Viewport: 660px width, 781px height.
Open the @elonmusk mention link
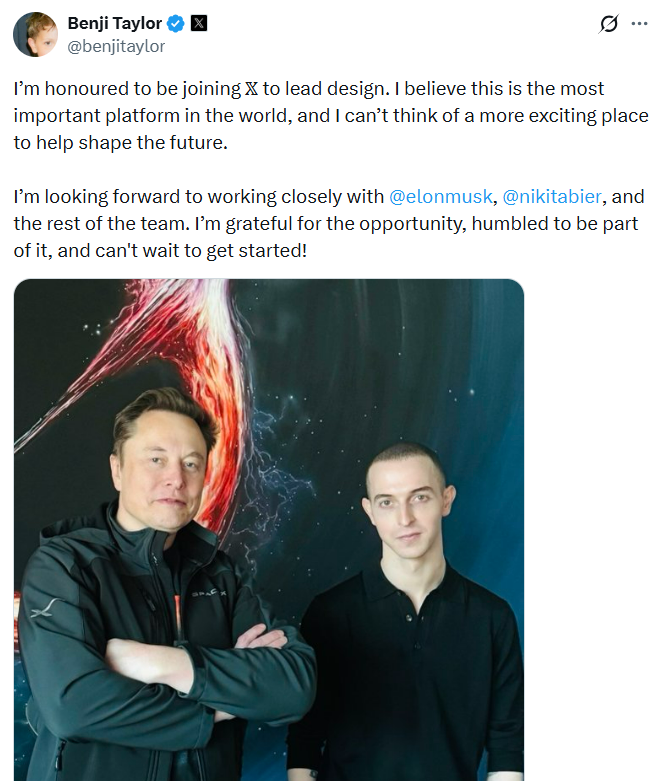pyautogui.click(x=440, y=196)
